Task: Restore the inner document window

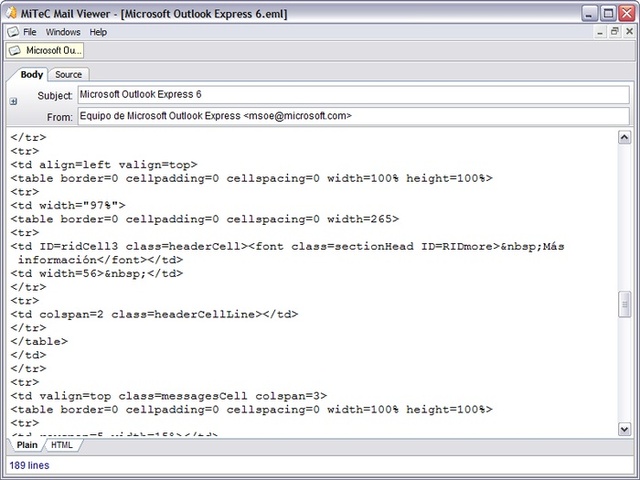Action: pyautogui.click(x=615, y=32)
